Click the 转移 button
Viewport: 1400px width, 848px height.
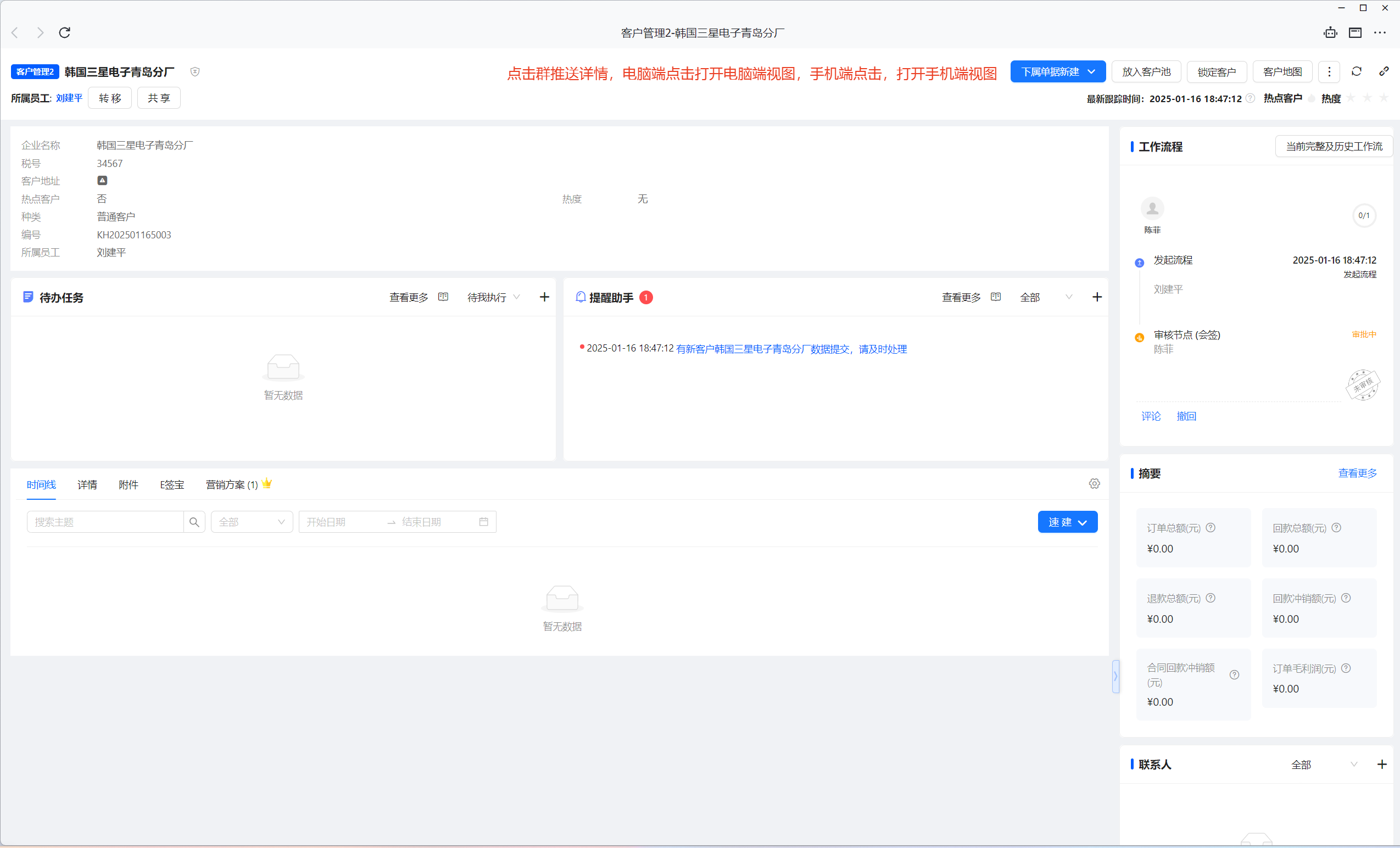click(x=110, y=98)
